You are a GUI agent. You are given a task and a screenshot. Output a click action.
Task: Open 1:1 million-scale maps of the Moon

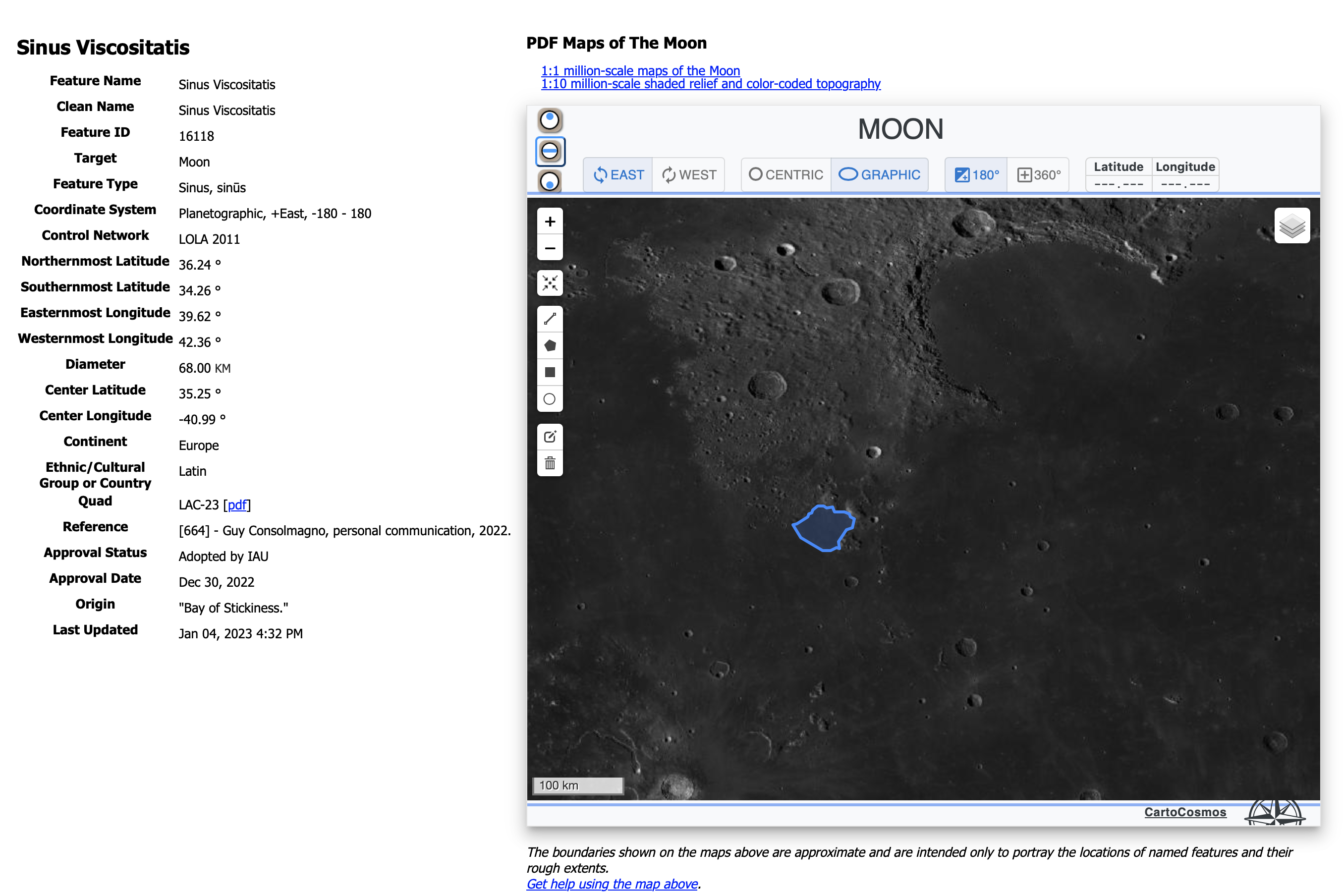click(x=640, y=71)
